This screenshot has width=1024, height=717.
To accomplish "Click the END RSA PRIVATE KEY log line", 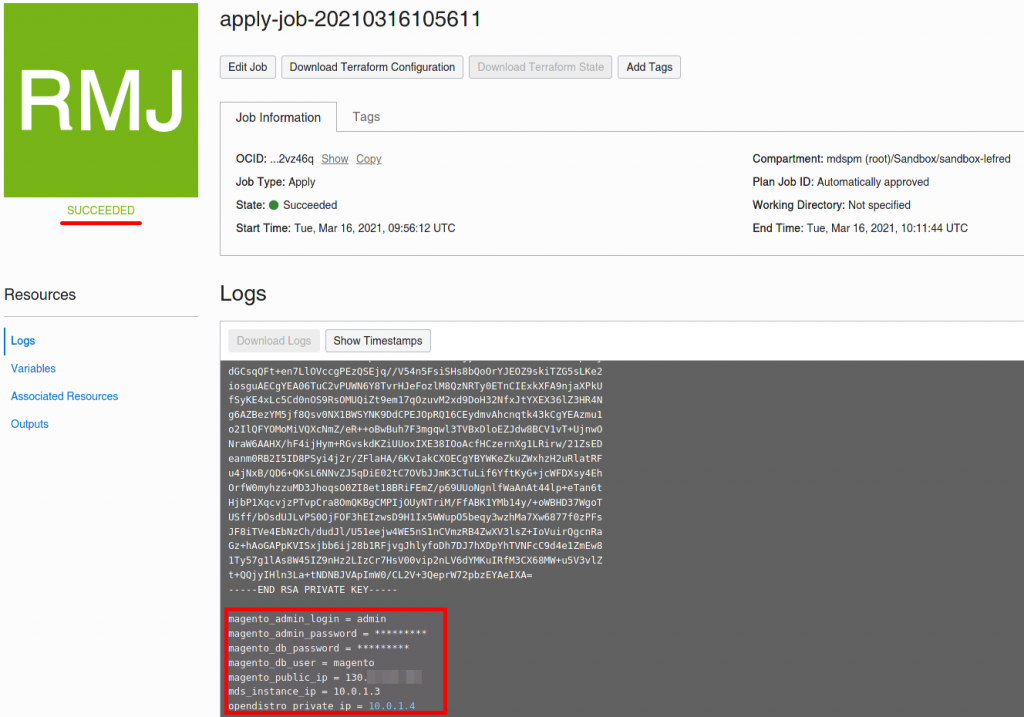I will tap(313, 590).
